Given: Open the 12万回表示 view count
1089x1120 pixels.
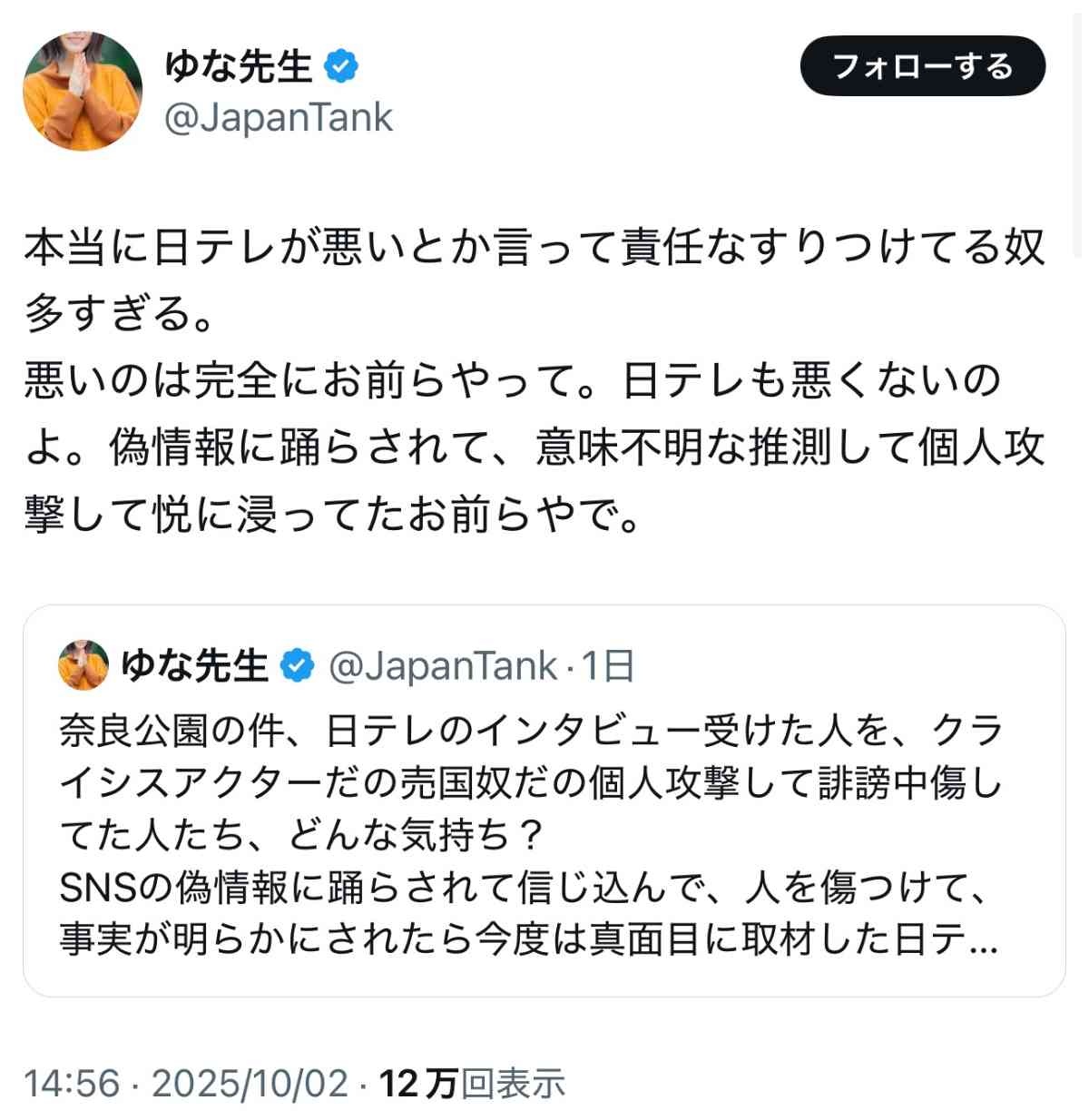Looking at the screenshot, I should pos(472,1084).
